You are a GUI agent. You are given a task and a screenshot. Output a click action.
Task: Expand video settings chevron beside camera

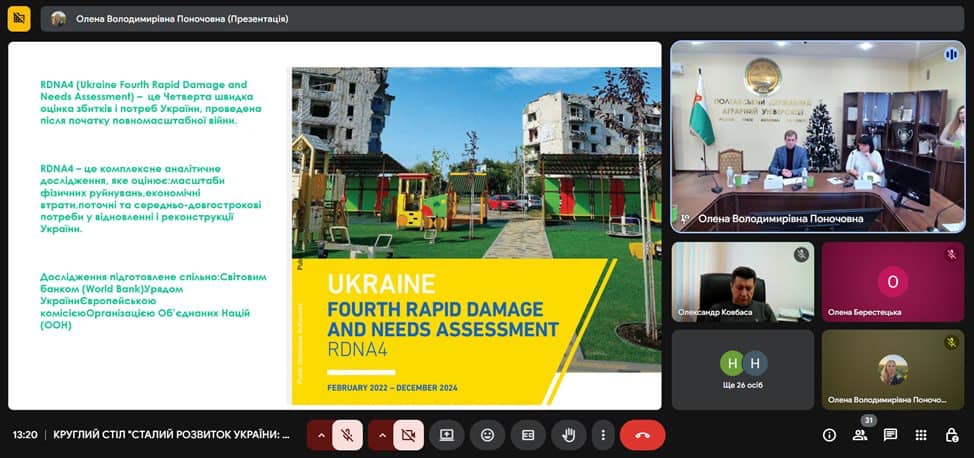[382, 435]
